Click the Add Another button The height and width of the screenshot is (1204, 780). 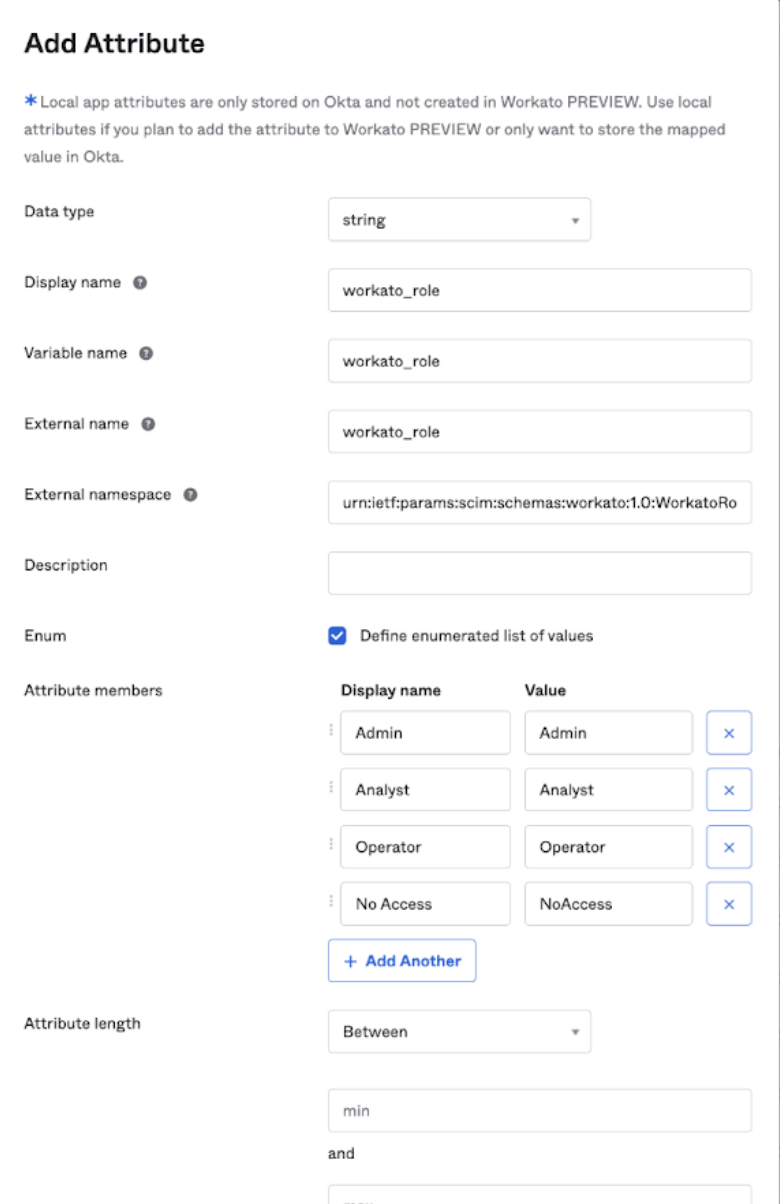click(402, 961)
